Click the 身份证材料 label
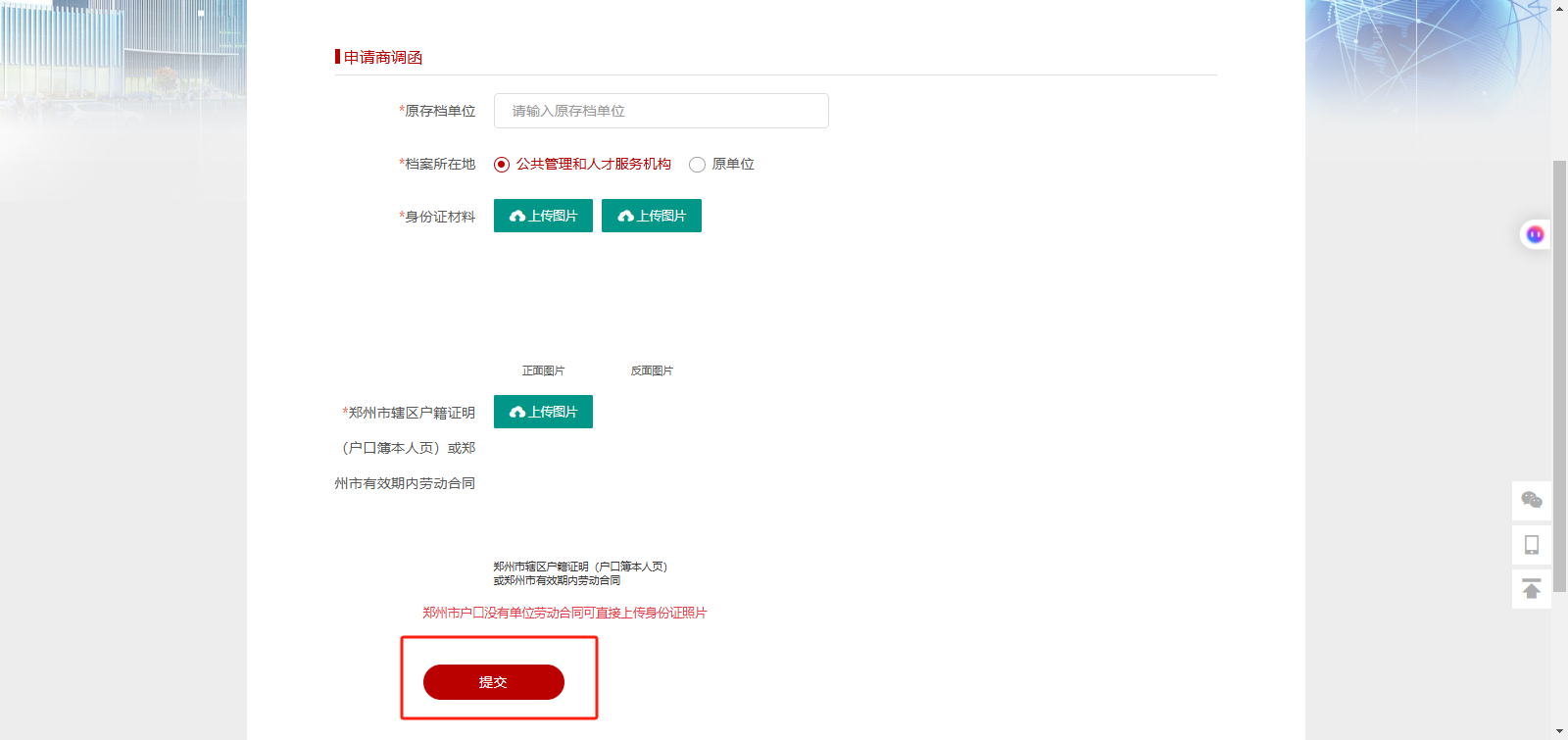The height and width of the screenshot is (740, 1568). (437, 217)
